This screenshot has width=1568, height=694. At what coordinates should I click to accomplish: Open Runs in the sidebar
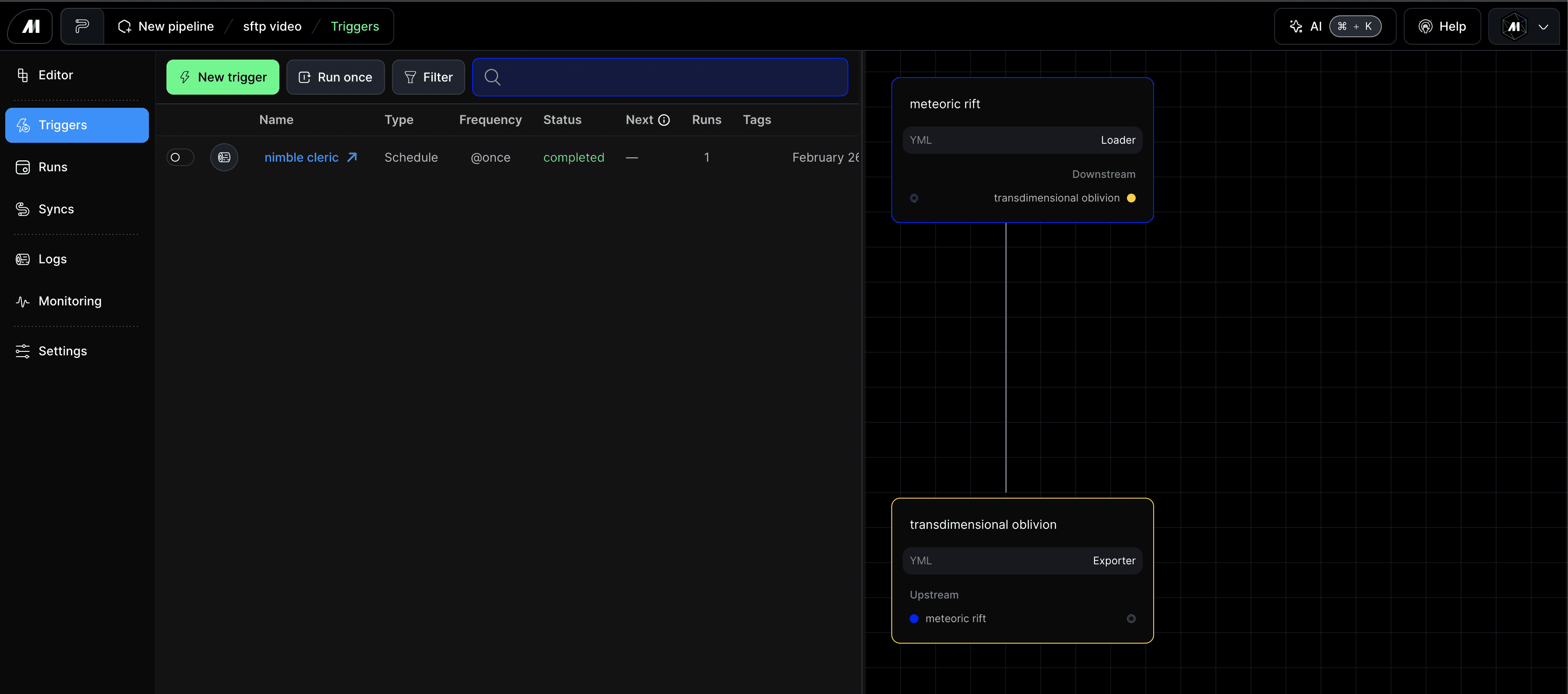pyautogui.click(x=77, y=167)
